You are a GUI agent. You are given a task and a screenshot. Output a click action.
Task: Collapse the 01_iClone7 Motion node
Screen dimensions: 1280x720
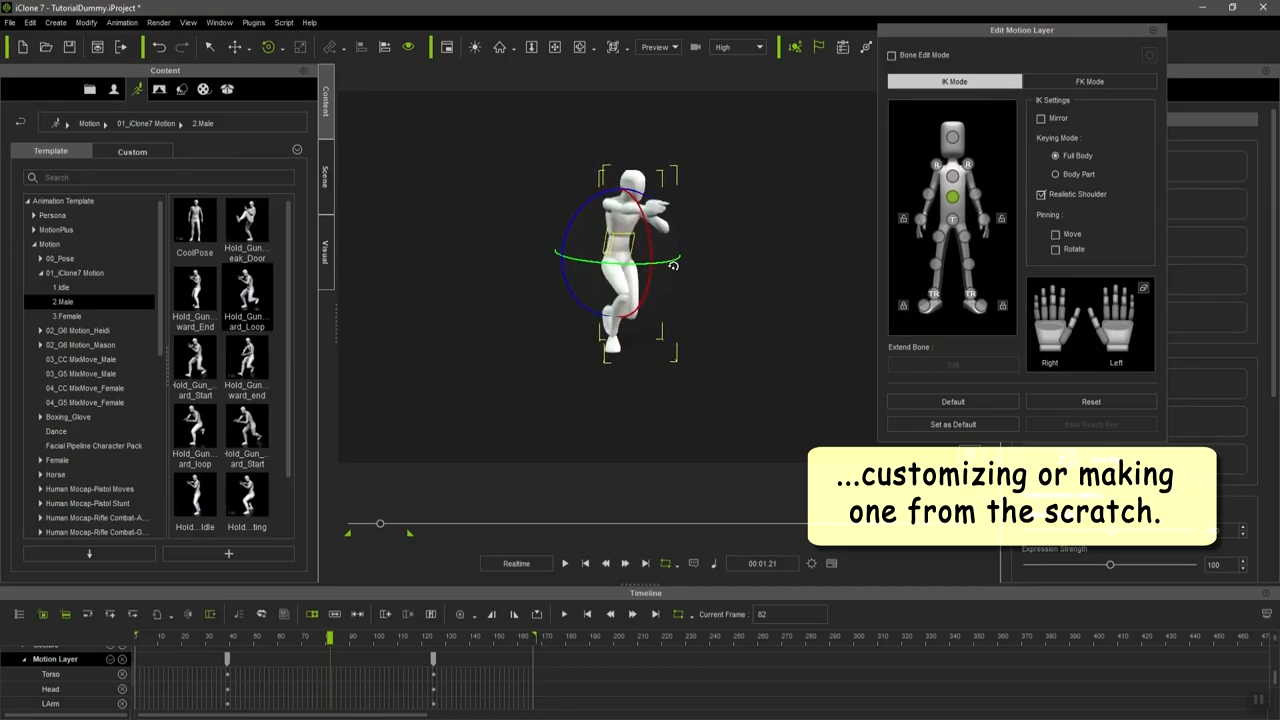coord(40,273)
